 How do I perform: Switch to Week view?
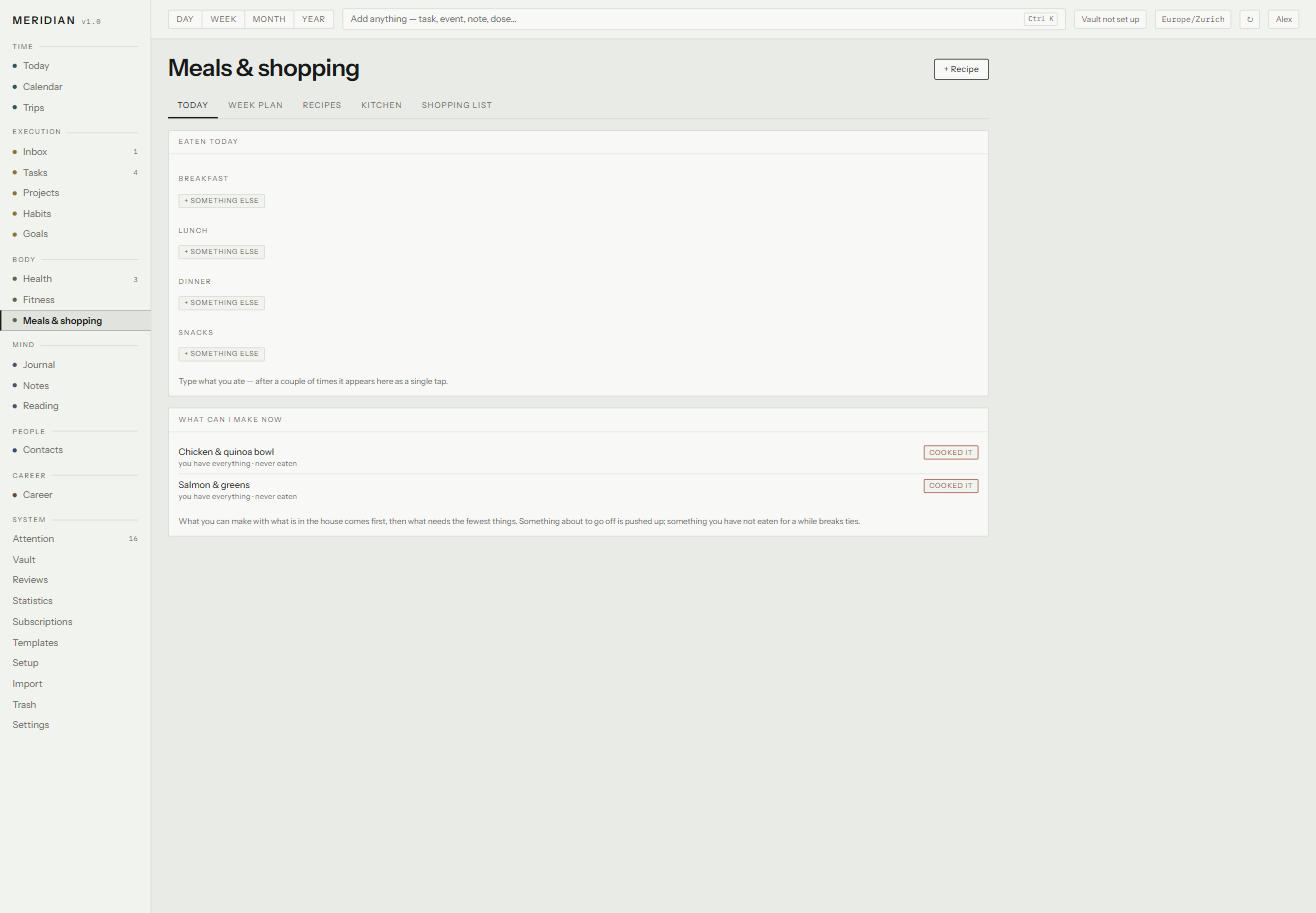coord(223,19)
